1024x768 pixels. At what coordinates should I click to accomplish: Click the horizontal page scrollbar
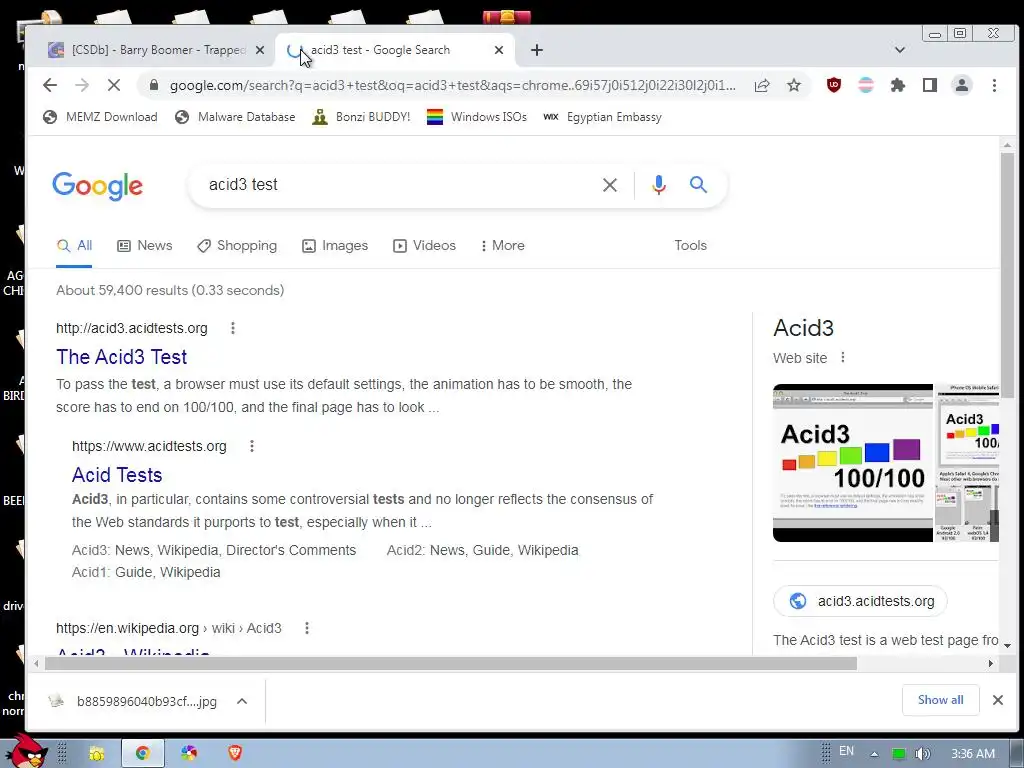[451, 664]
